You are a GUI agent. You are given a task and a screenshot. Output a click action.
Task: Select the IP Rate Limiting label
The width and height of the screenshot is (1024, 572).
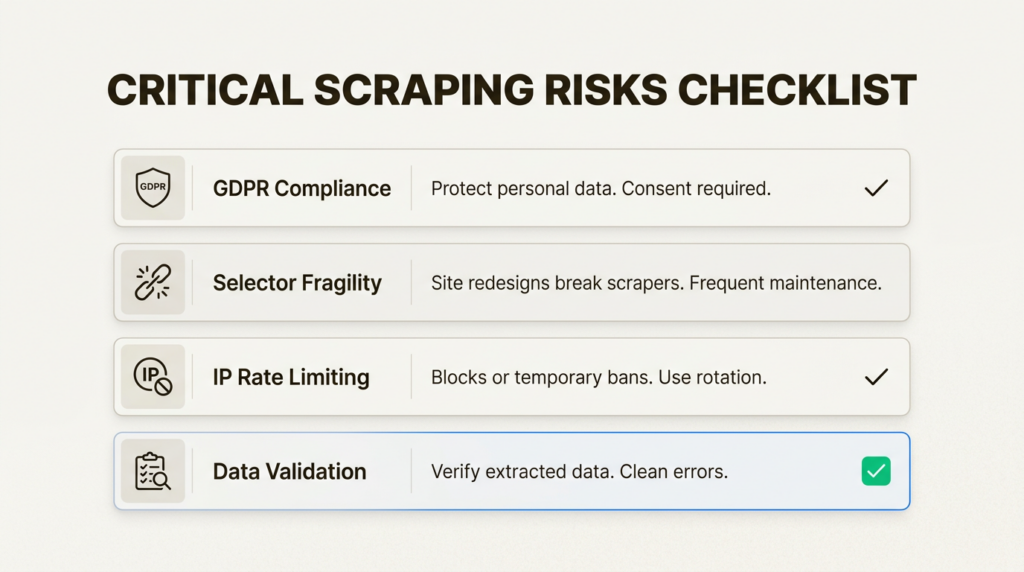click(x=291, y=377)
